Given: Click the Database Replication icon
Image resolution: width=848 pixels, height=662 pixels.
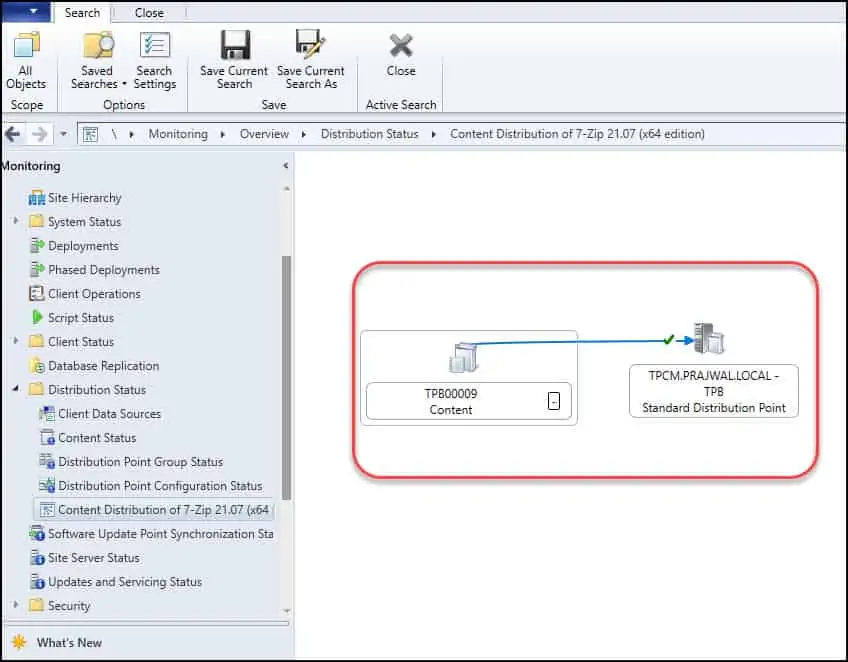Looking at the screenshot, I should 37,366.
